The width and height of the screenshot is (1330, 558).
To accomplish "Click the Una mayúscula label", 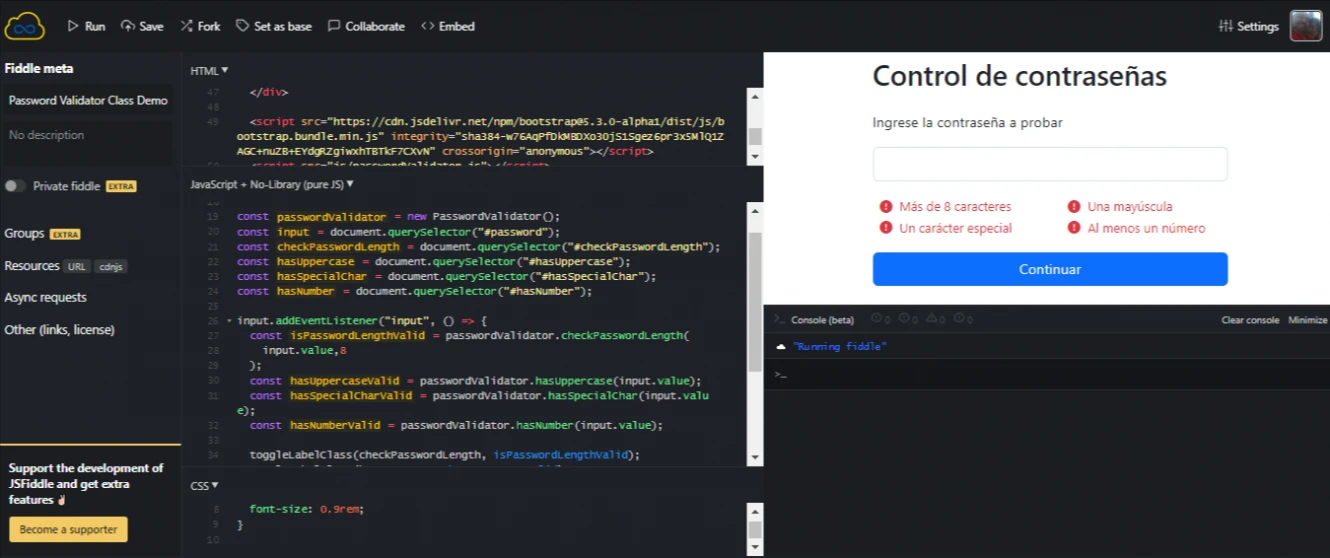I will pyautogui.click(x=1130, y=207).
